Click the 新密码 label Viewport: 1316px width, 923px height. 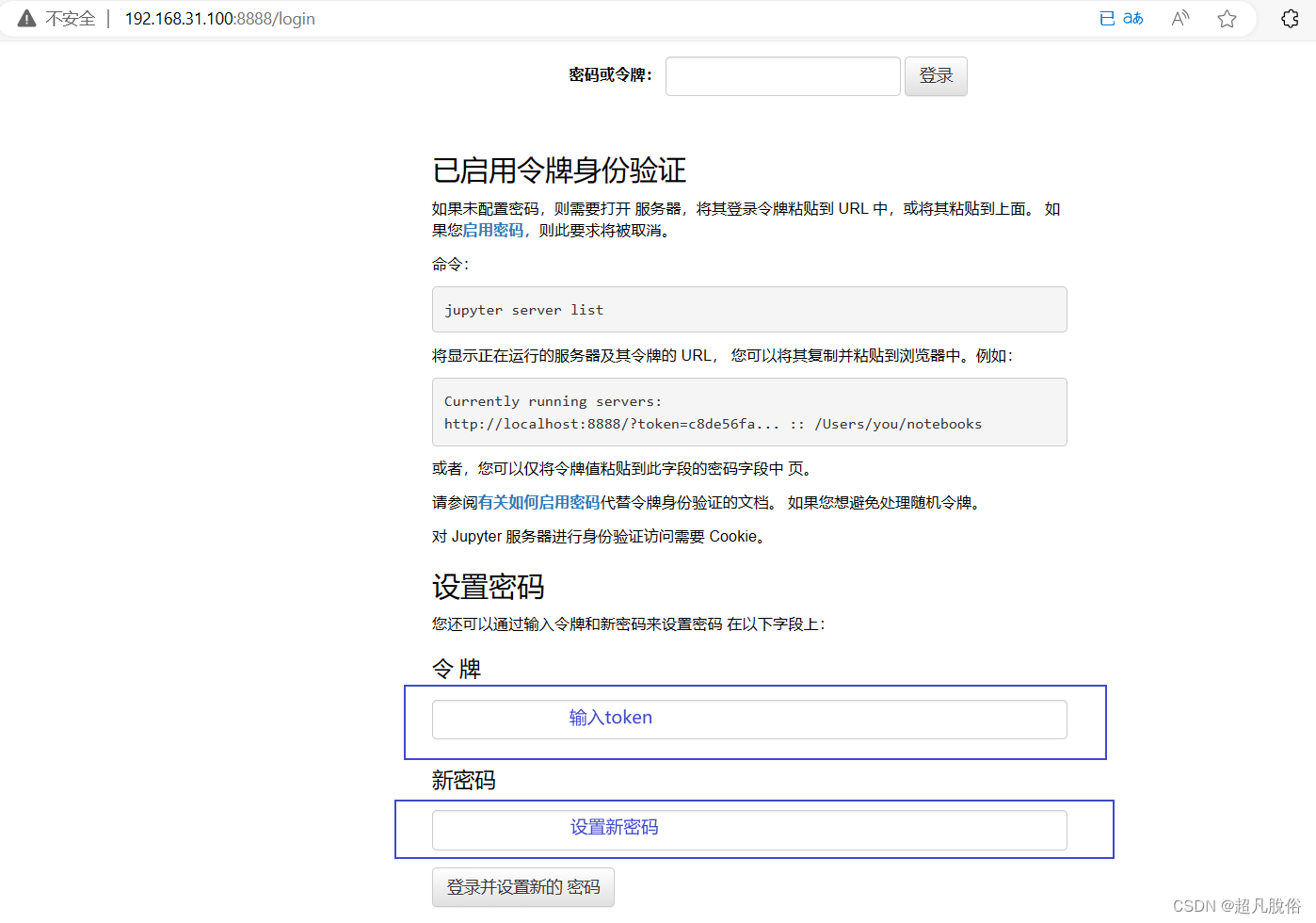463,781
